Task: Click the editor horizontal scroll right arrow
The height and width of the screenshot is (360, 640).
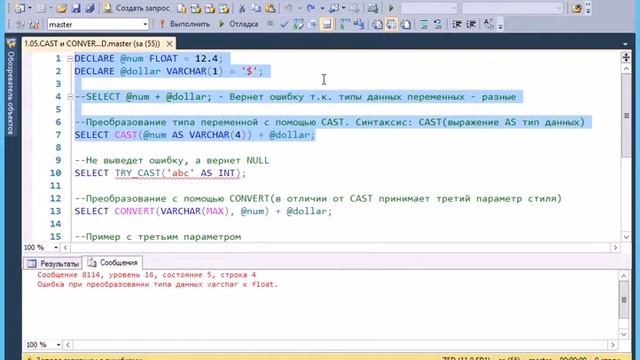Action: click(x=615, y=247)
